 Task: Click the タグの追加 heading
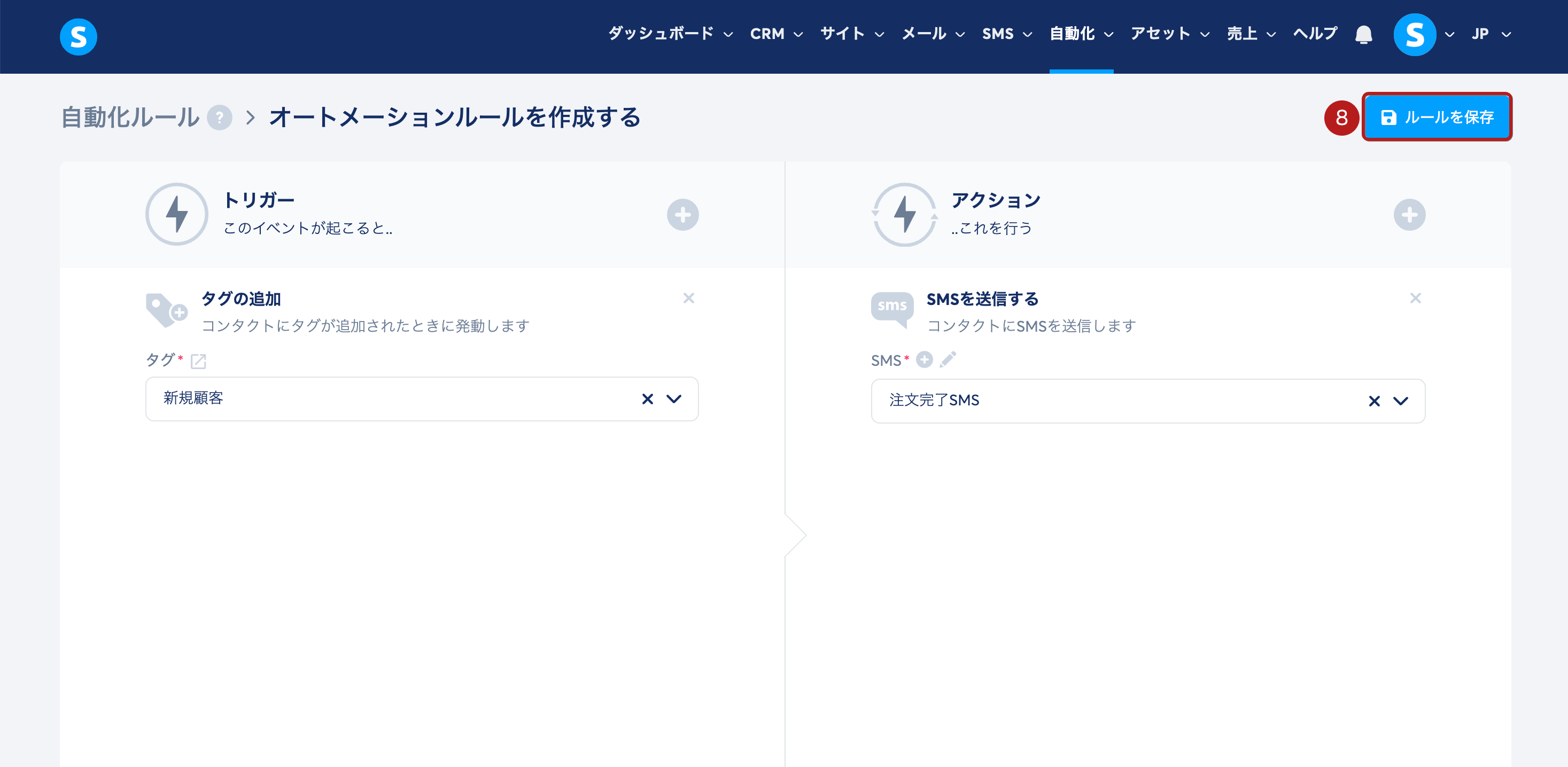[241, 299]
